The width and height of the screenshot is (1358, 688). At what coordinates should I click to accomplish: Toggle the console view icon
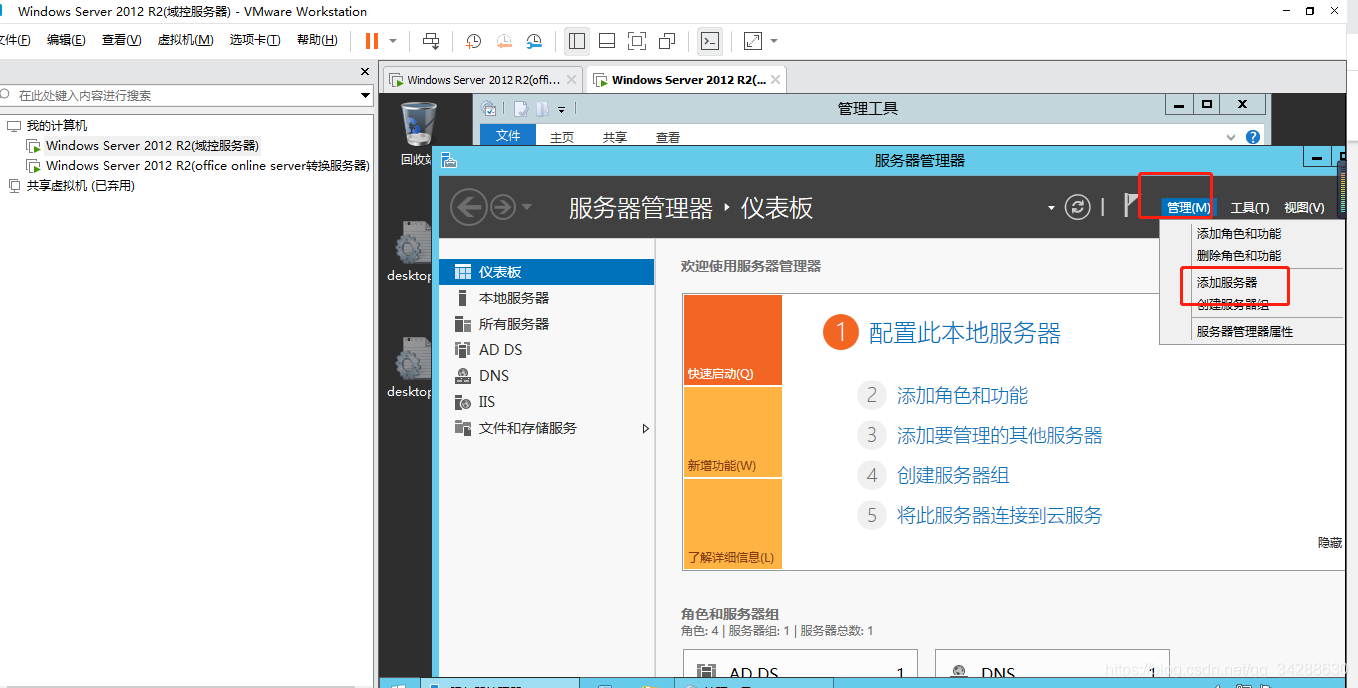(x=709, y=41)
